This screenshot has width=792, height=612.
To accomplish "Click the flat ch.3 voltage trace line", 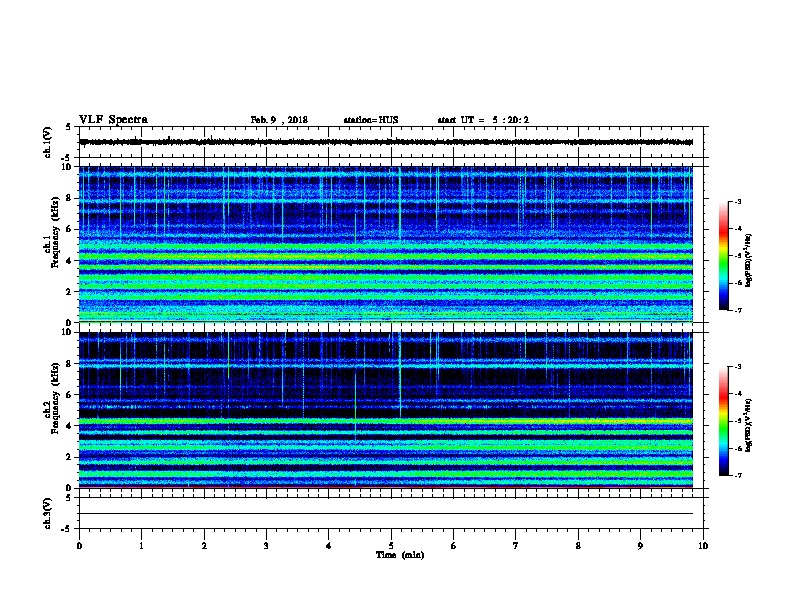I will 386,514.
